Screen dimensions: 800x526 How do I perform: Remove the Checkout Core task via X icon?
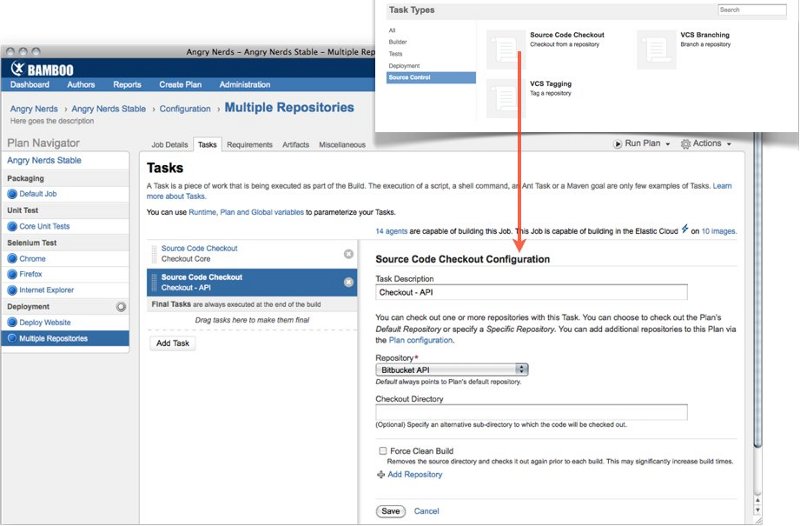point(348,254)
